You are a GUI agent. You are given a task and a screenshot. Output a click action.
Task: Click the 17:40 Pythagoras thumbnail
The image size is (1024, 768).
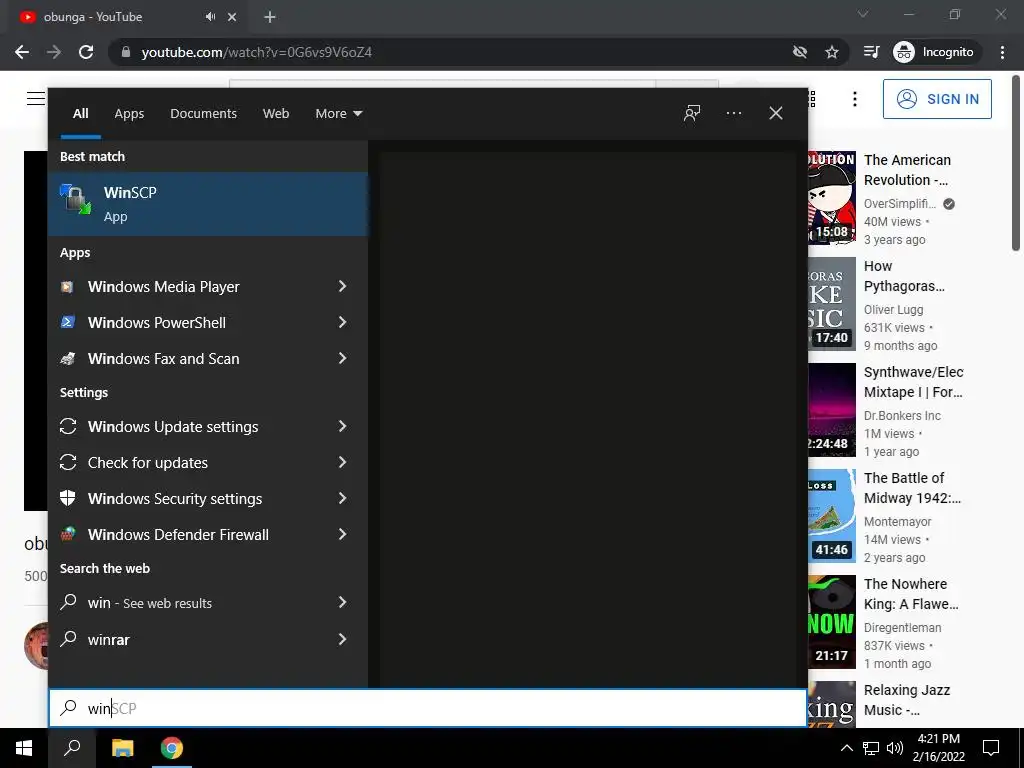coord(831,304)
